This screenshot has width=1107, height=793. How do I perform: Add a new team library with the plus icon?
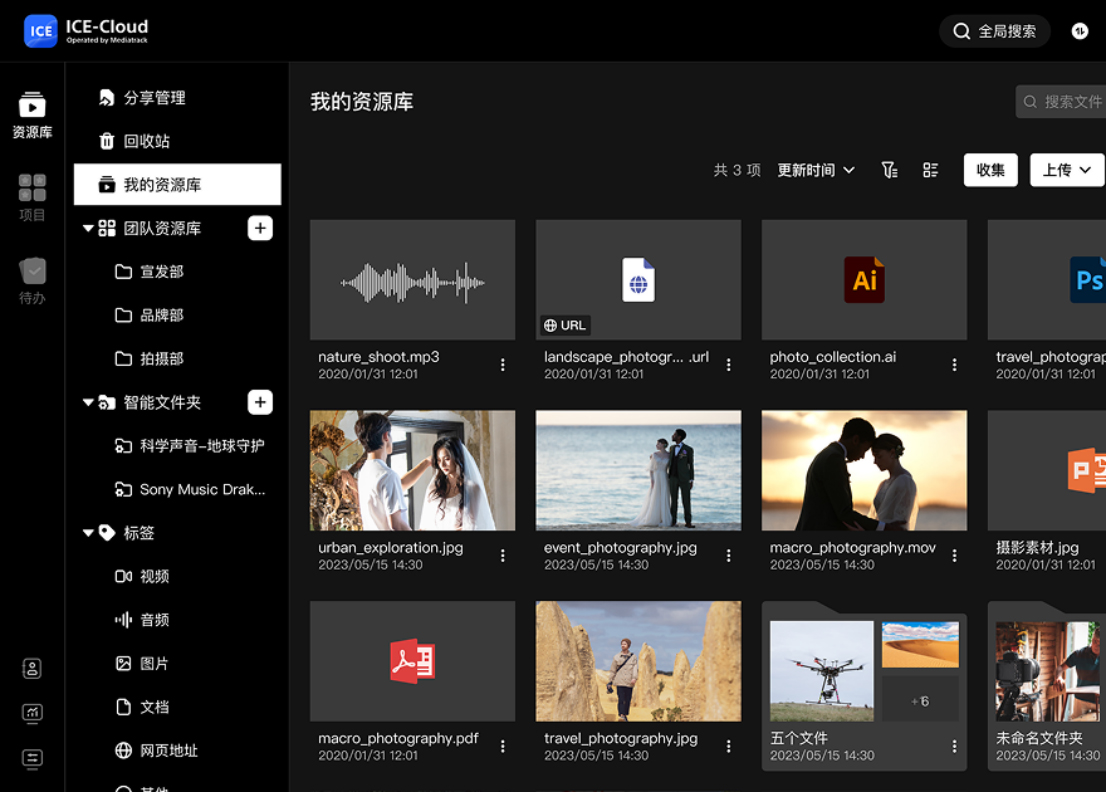pyautogui.click(x=260, y=228)
